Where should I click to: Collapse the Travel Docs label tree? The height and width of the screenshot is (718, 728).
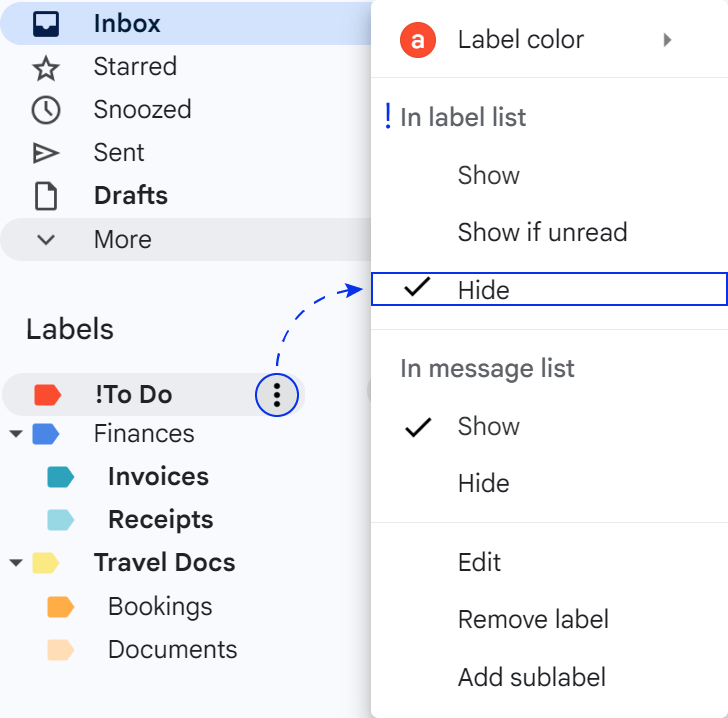16,563
